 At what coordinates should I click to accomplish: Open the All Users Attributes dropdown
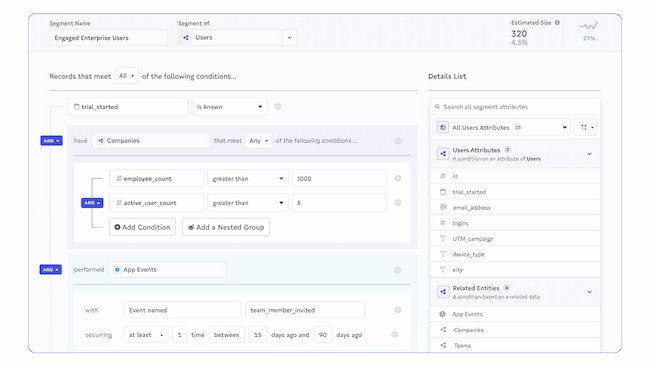(502, 127)
